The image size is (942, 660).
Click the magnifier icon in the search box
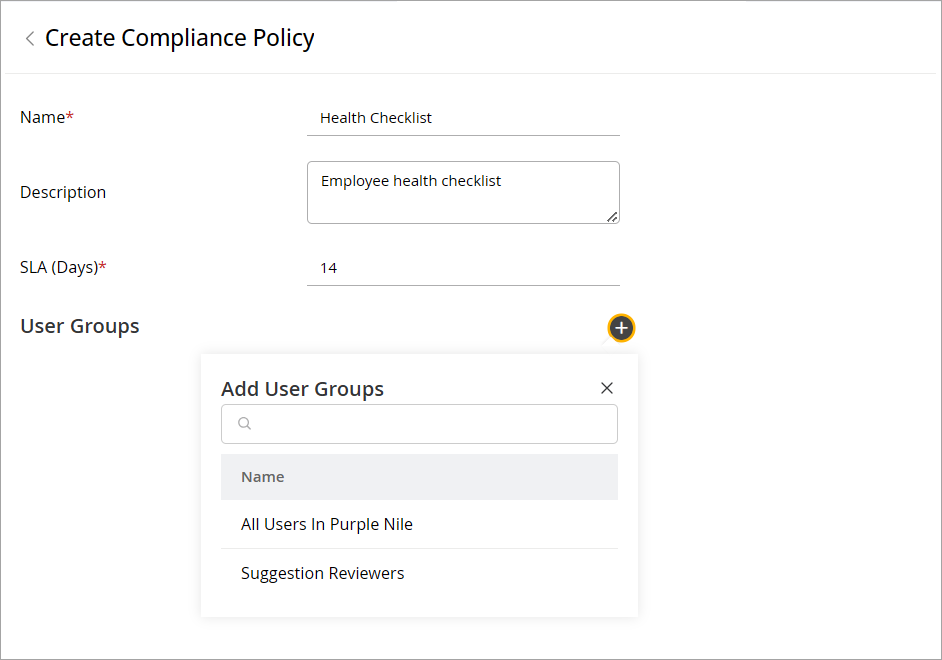click(x=244, y=424)
